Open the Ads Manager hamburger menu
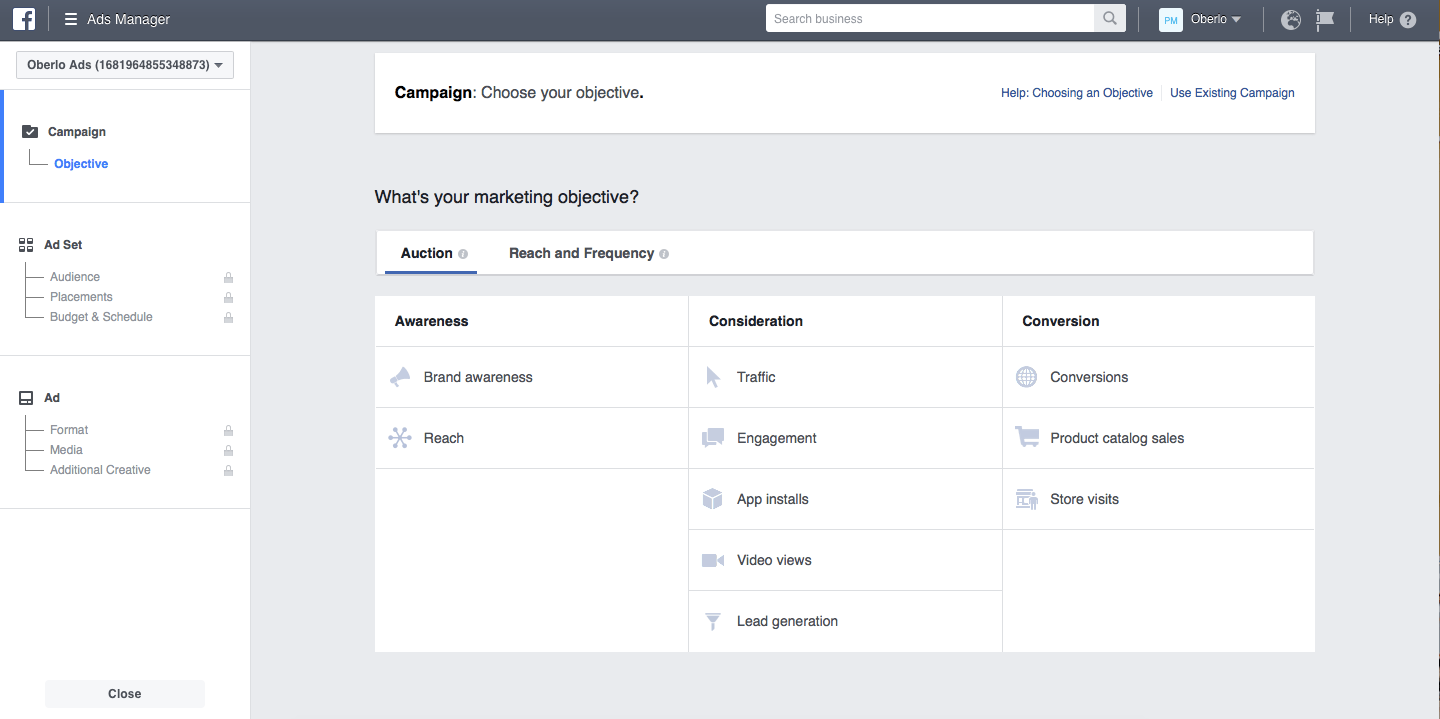 pyautogui.click(x=71, y=19)
